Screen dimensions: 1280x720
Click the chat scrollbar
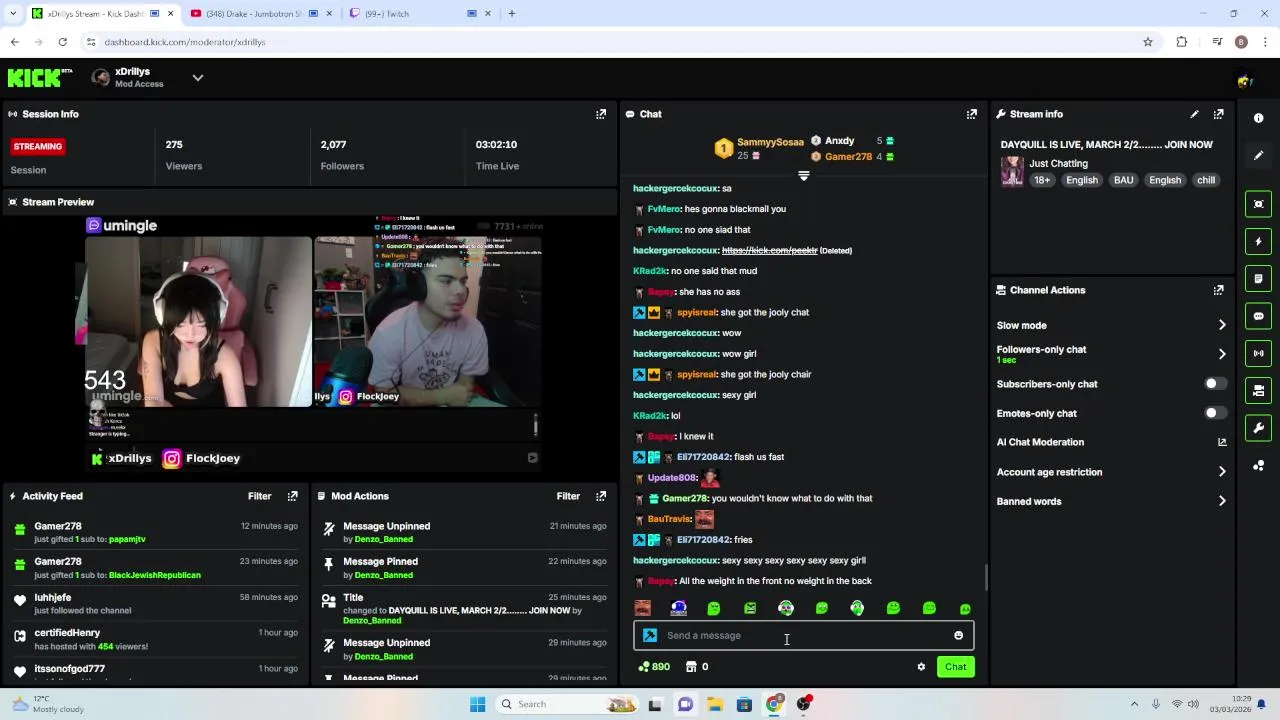pos(985,577)
